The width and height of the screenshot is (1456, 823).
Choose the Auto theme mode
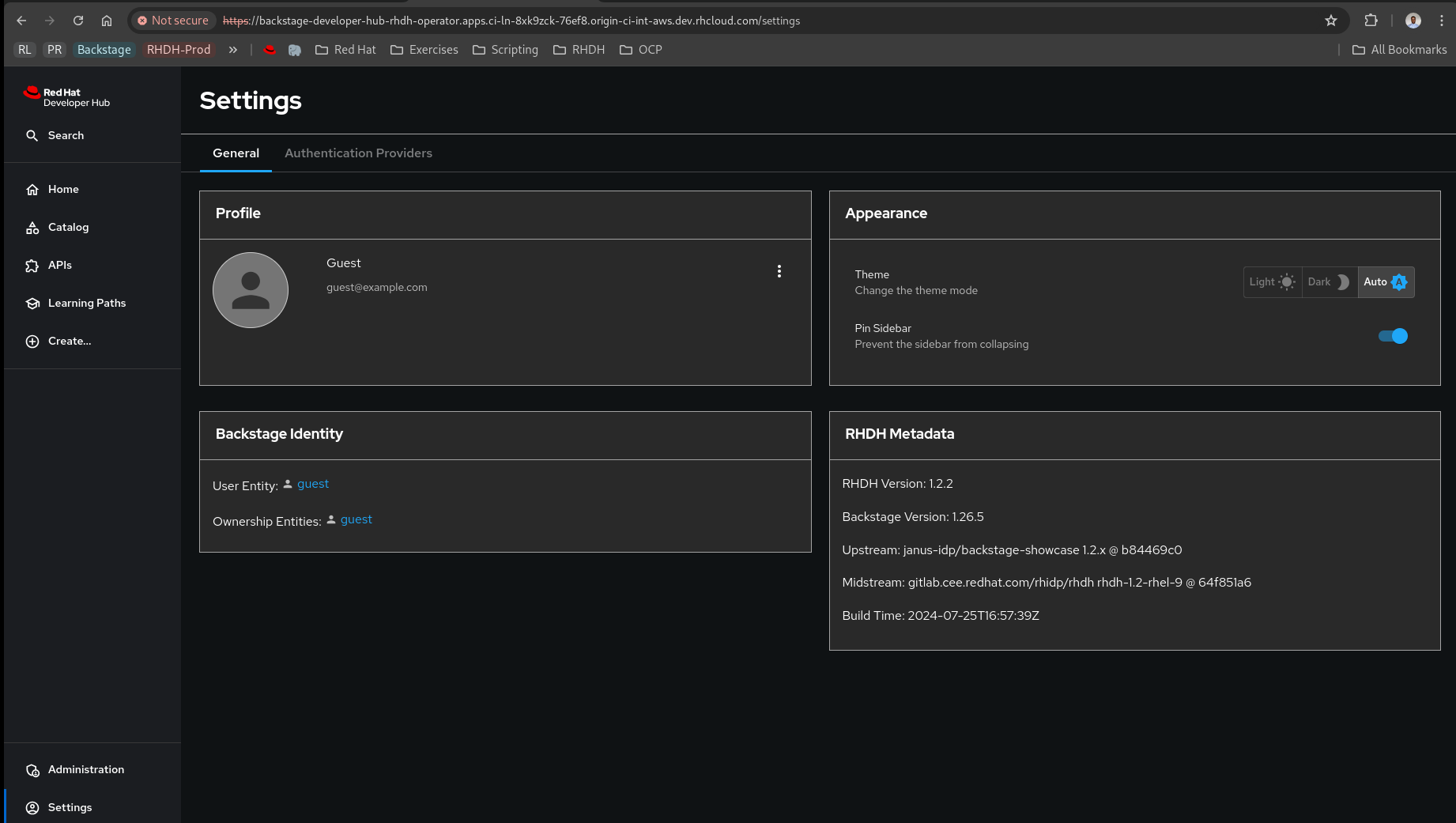point(1385,282)
